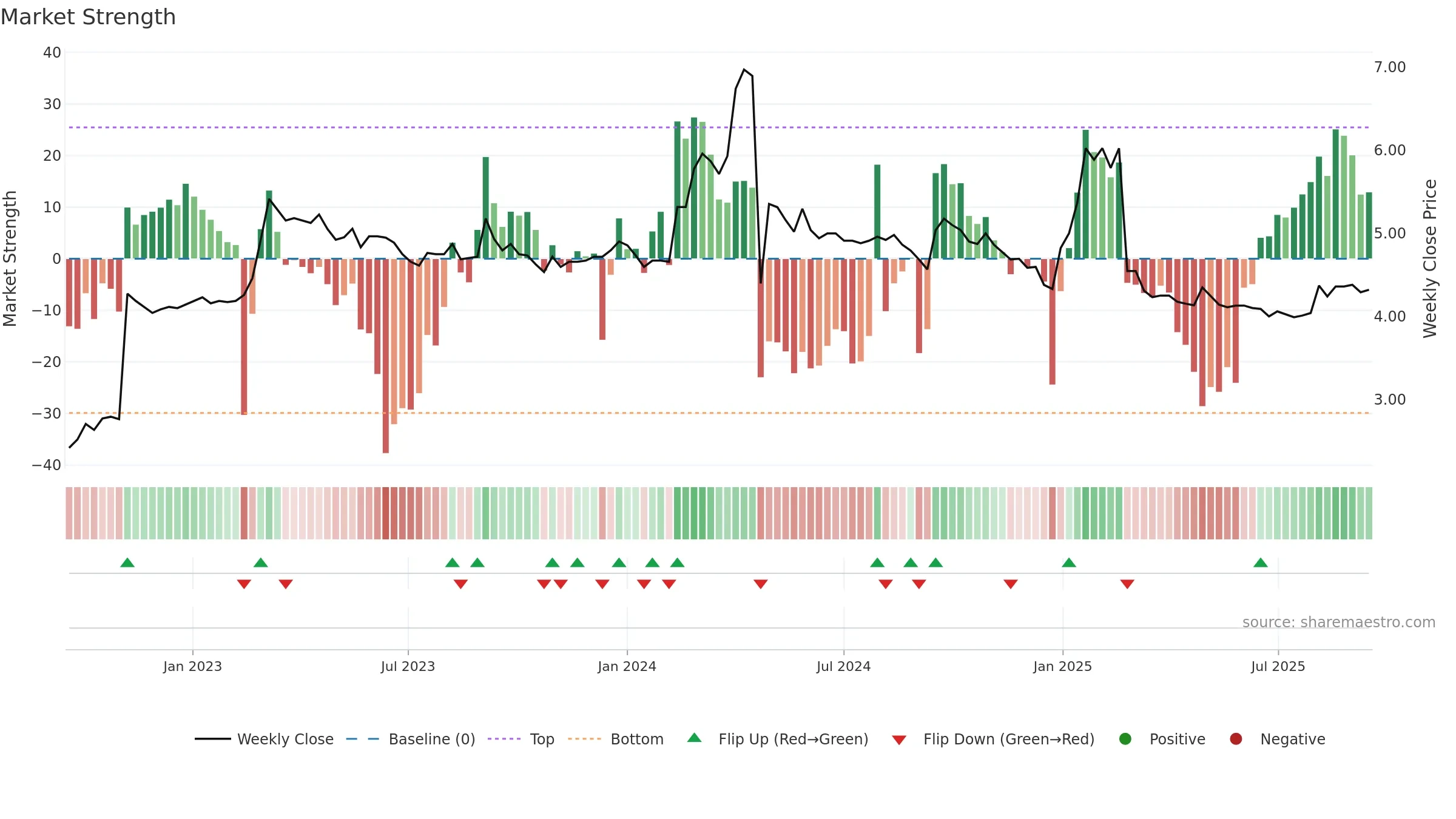Toggle the Baseline (0) legend entry
Viewport: 1456px width, 819px height.
tap(410, 739)
